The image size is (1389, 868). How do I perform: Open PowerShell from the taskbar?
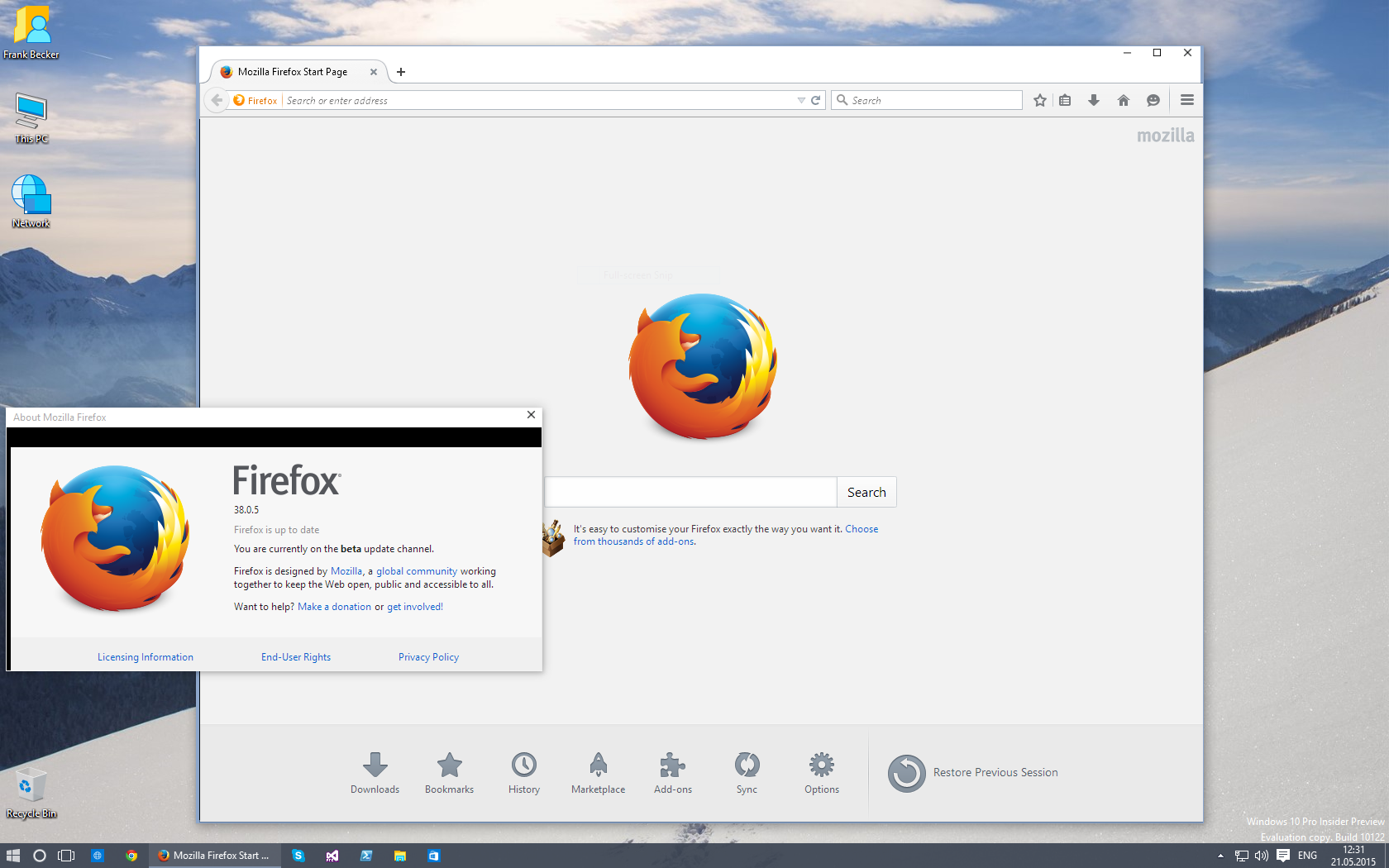pos(366,856)
